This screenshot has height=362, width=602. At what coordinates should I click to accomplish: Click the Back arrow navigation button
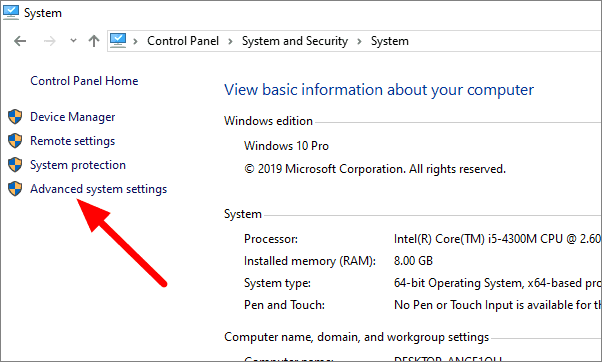(x=20, y=41)
